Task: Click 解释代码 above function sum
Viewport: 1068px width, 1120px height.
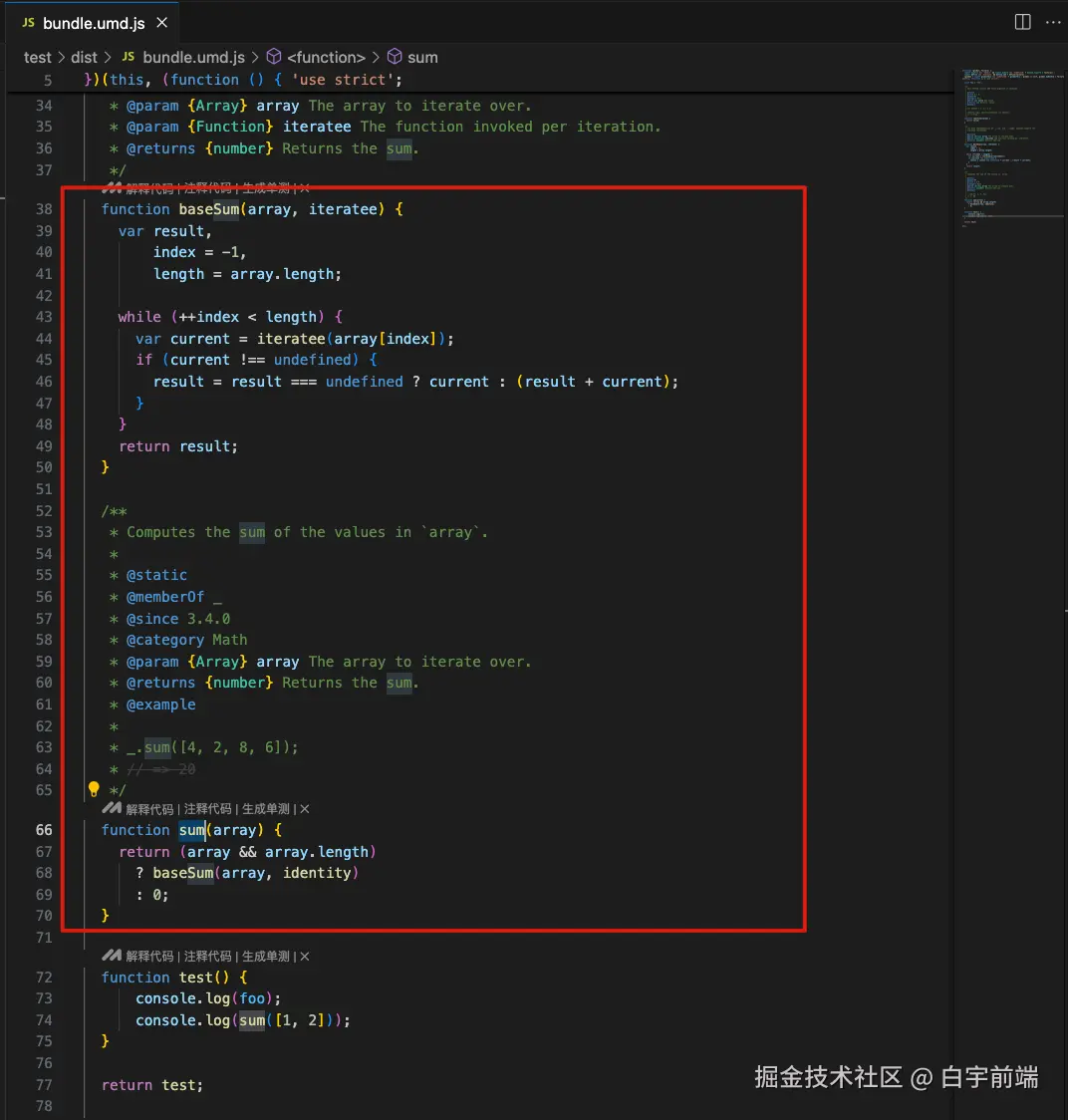Action: click(x=149, y=808)
